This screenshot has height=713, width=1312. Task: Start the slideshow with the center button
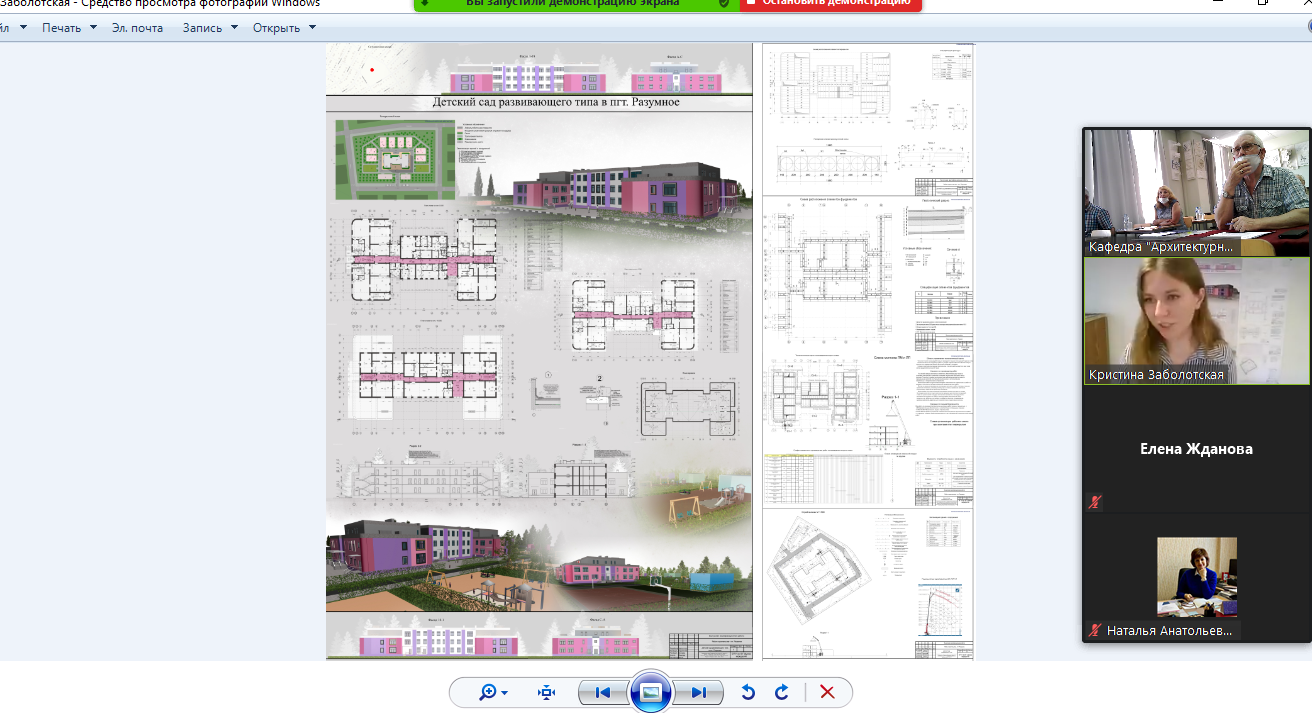(651, 692)
